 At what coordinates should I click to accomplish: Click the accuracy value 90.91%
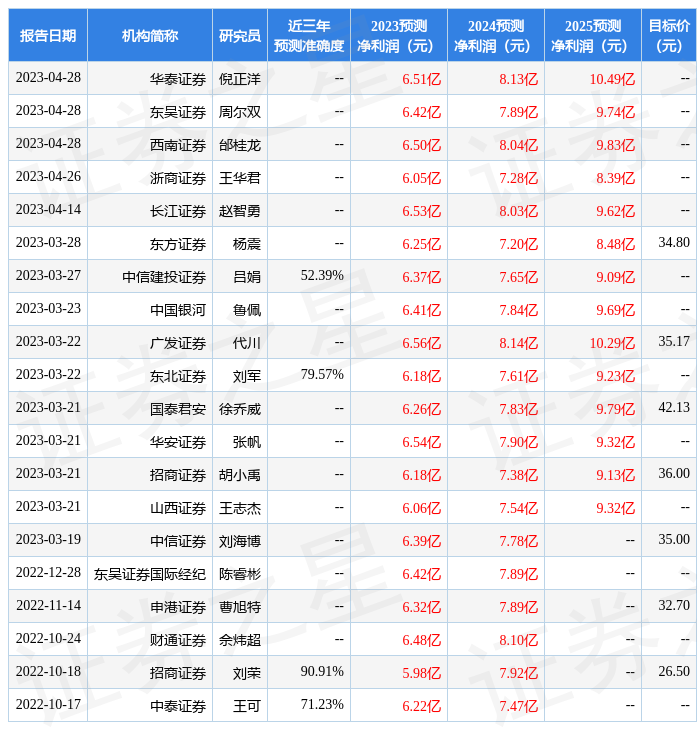pyautogui.click(x=322, y=672)
